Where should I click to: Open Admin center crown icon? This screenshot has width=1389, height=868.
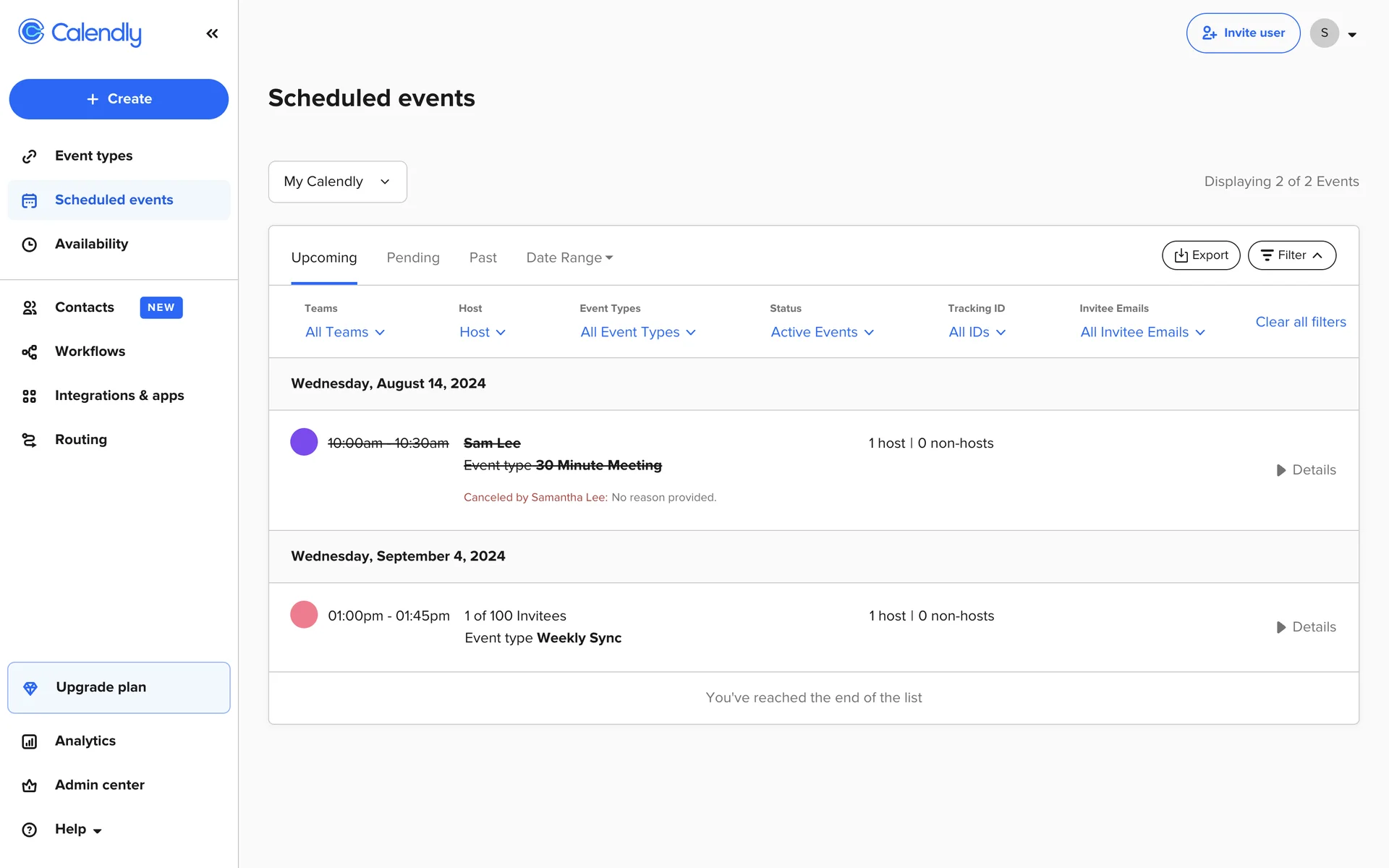[x=29, y=786]
